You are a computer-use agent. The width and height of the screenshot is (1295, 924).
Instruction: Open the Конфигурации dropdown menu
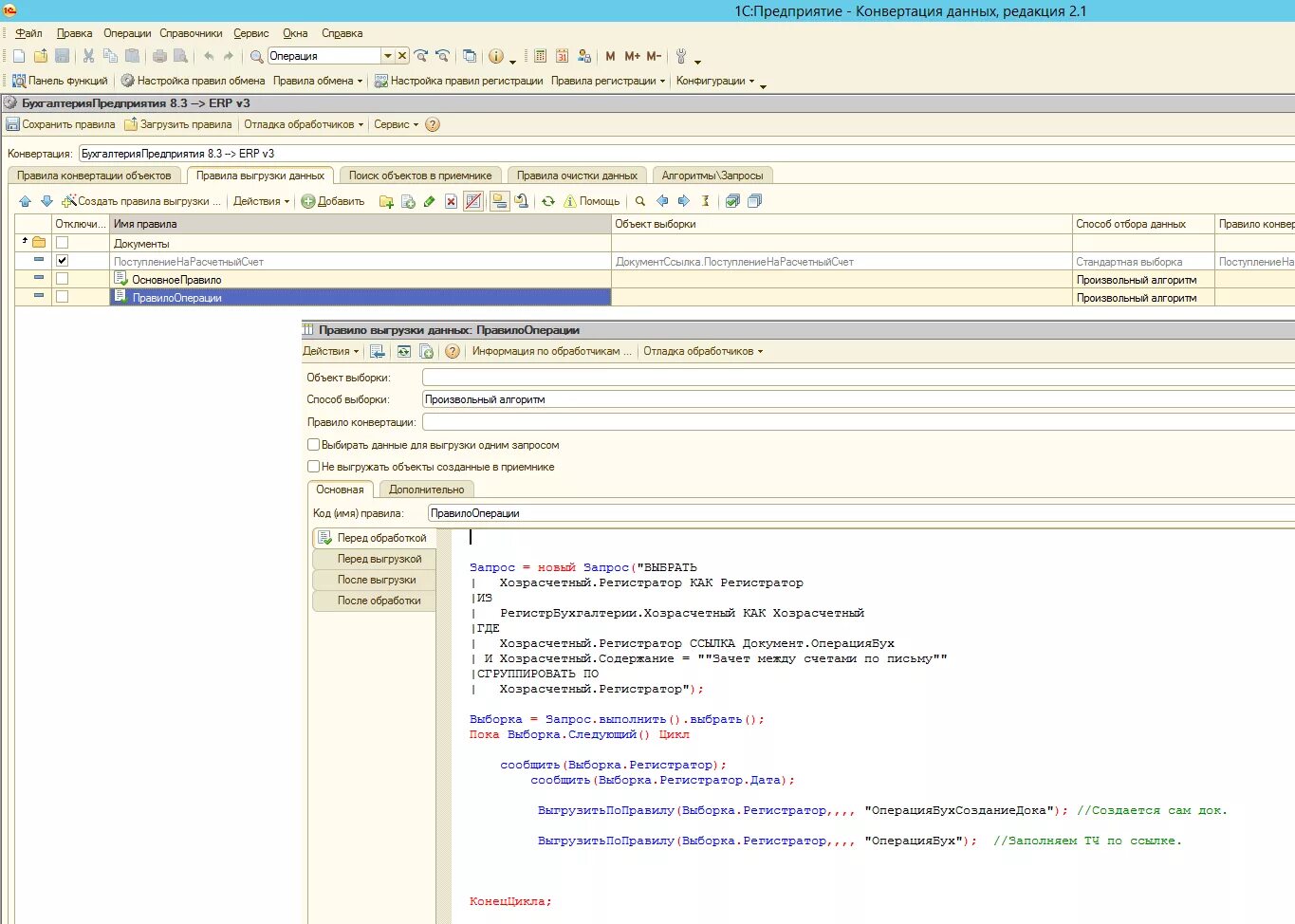715,81
